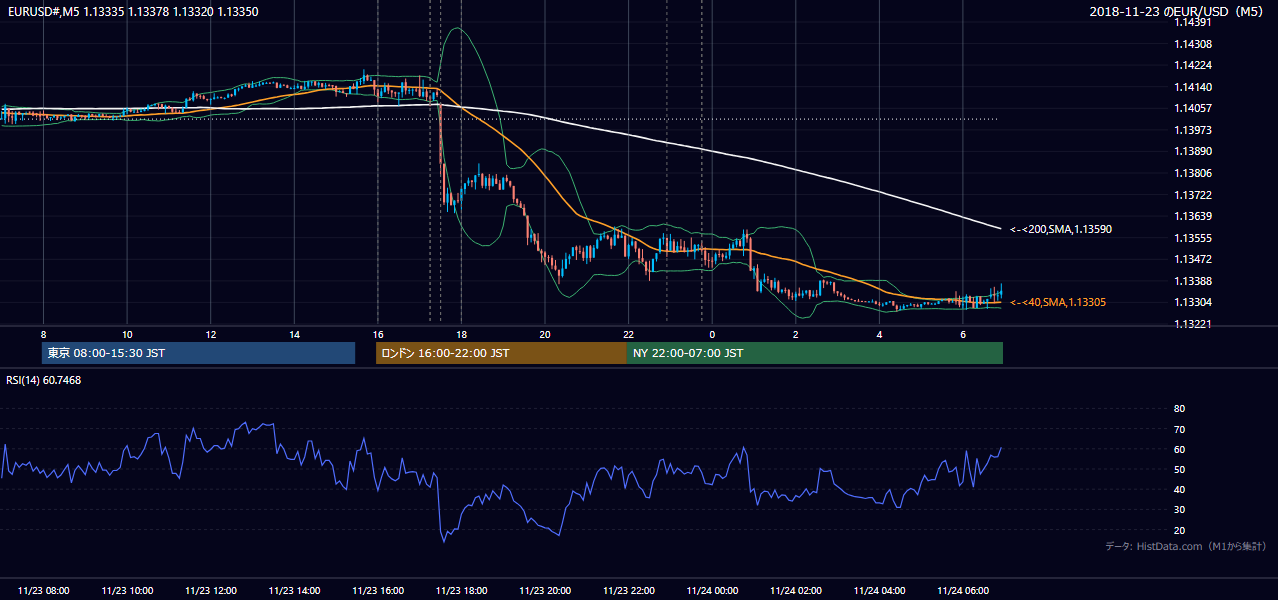The height and width of the screenshot is (600, 1278).
Task: Click the 11/23 18:00 time label
Action: click(462, 590)
